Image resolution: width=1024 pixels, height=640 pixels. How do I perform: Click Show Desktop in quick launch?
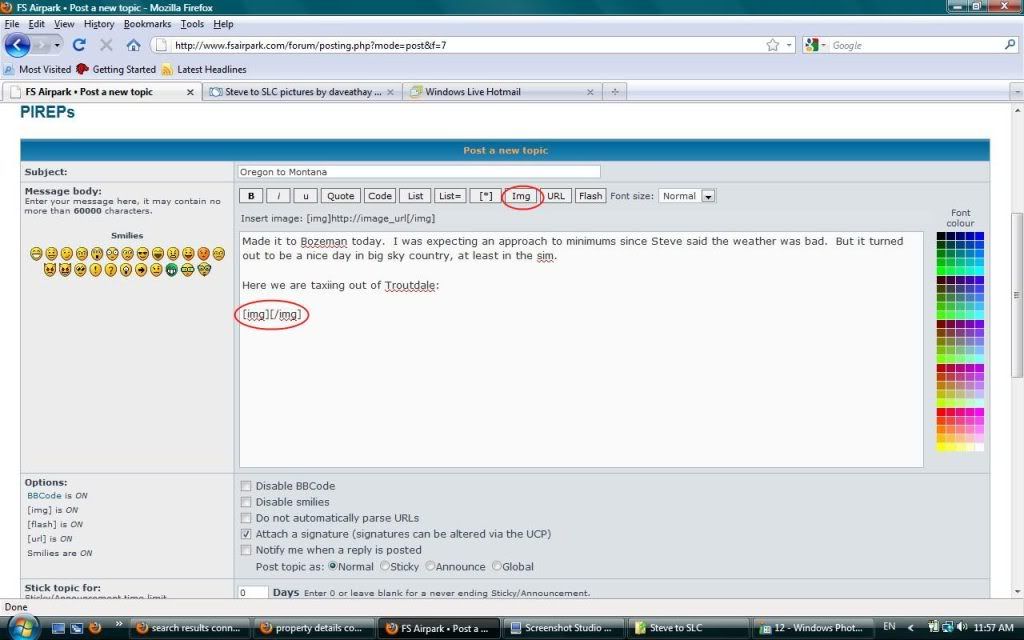coord(58,628)
